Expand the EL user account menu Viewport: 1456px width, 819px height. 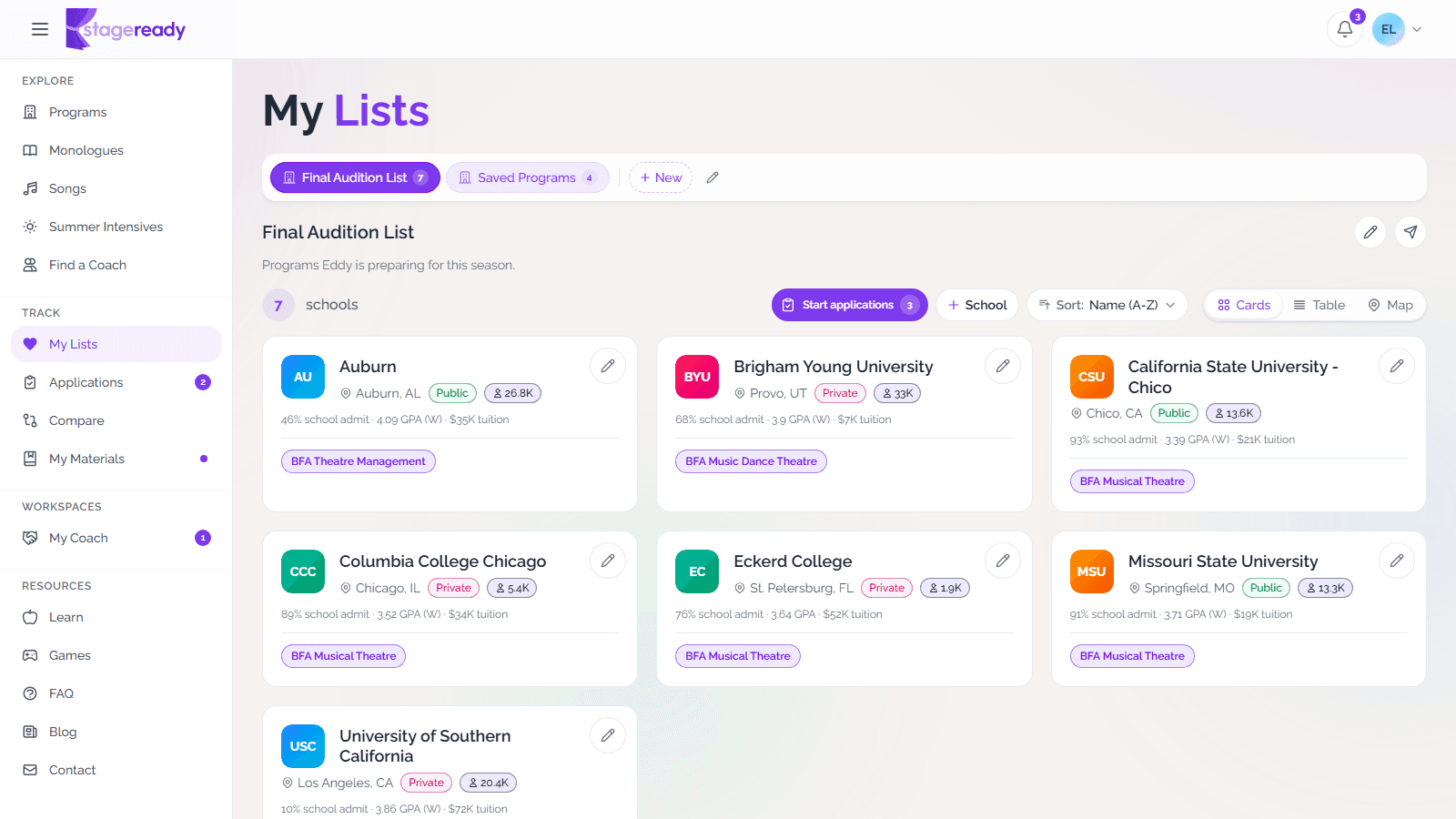coord(1397,29)
